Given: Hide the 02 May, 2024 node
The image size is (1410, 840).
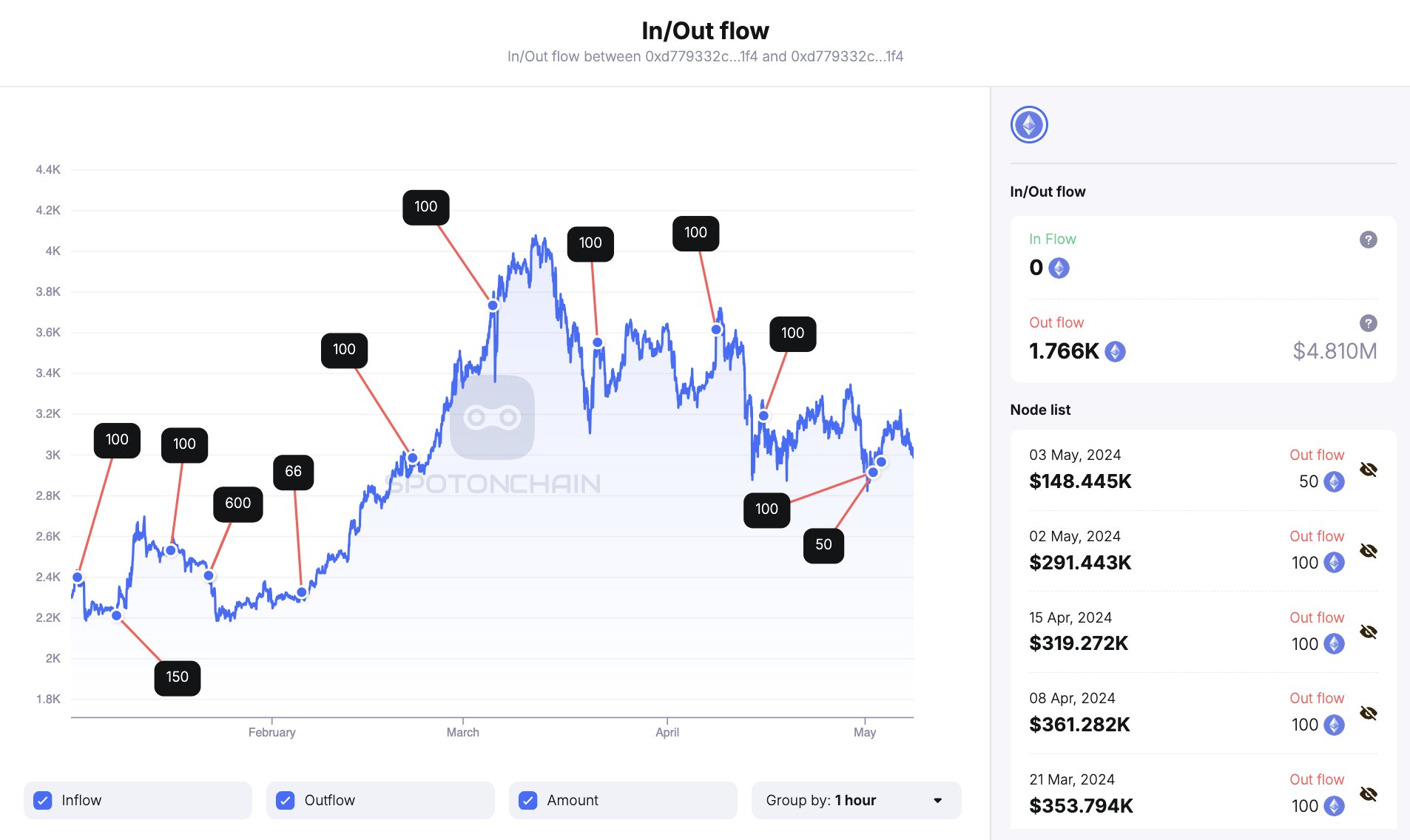Looking at the screenshot, I should (1368, 551).
